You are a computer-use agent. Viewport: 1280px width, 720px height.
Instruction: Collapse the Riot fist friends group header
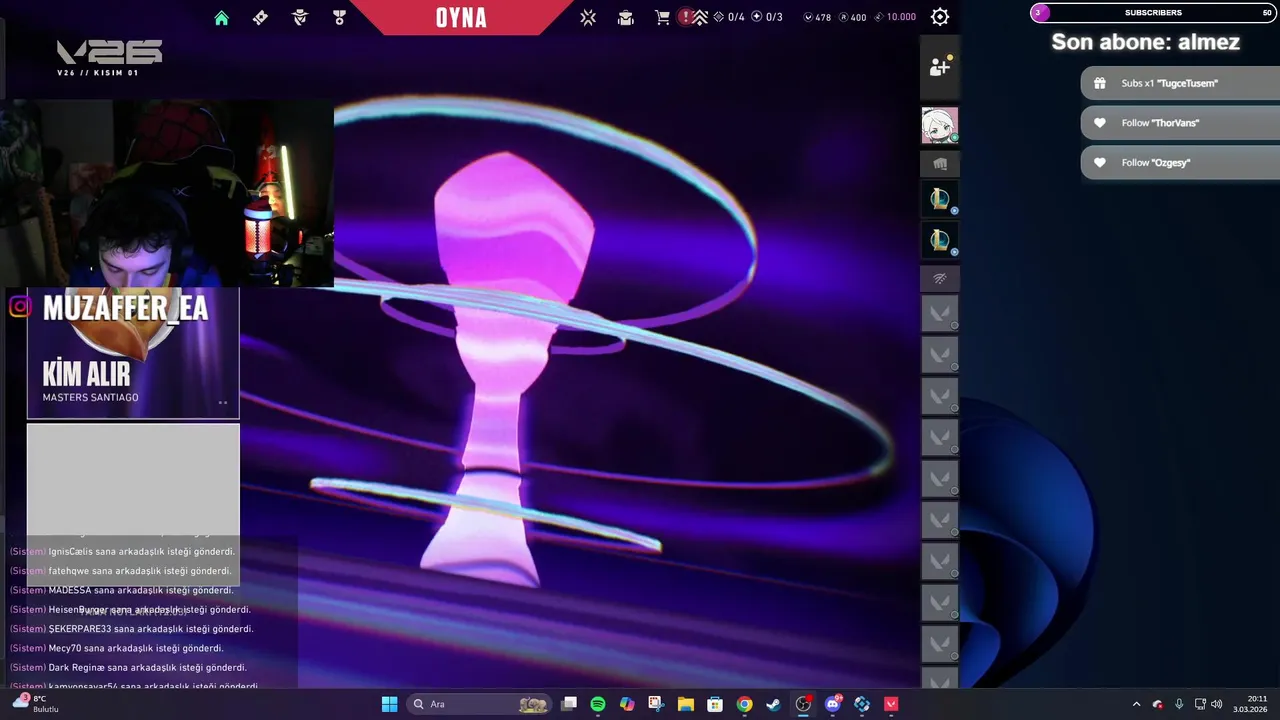click(x=940, y=164)
